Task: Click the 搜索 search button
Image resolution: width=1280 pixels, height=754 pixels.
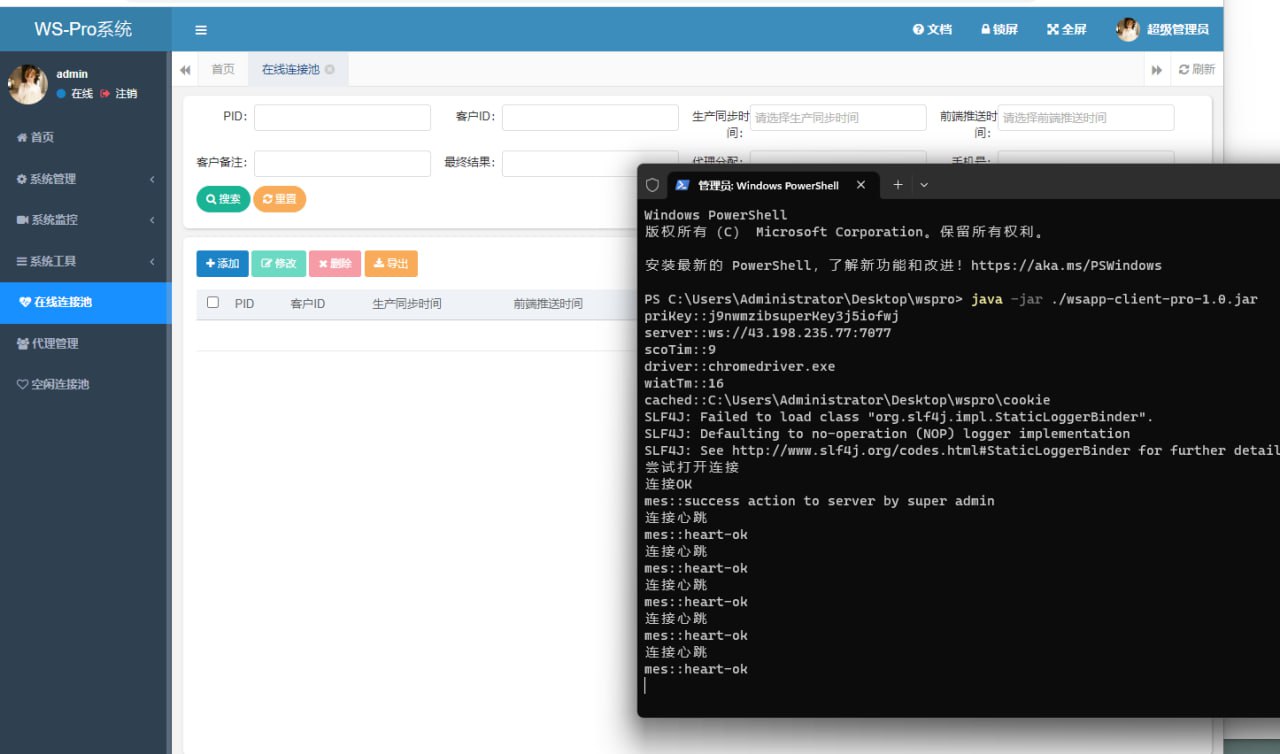Action: 222,199
